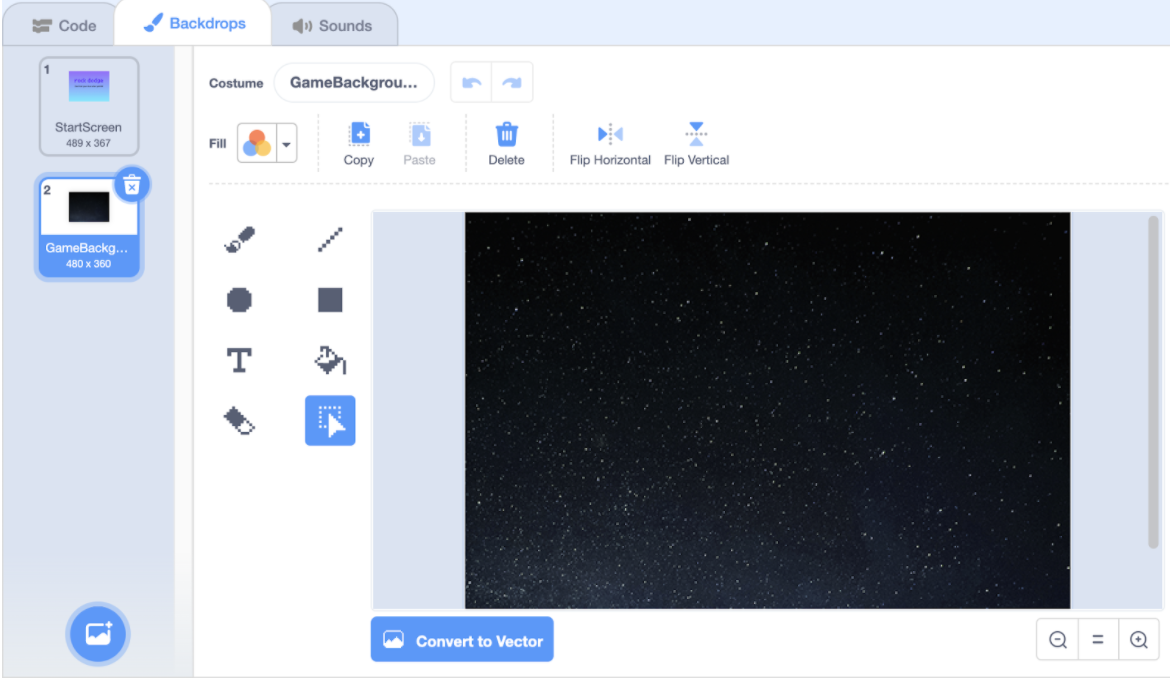Delete the GameBackground backdrop
Screen dimensions: 1170x678
[x=132, y=185]
